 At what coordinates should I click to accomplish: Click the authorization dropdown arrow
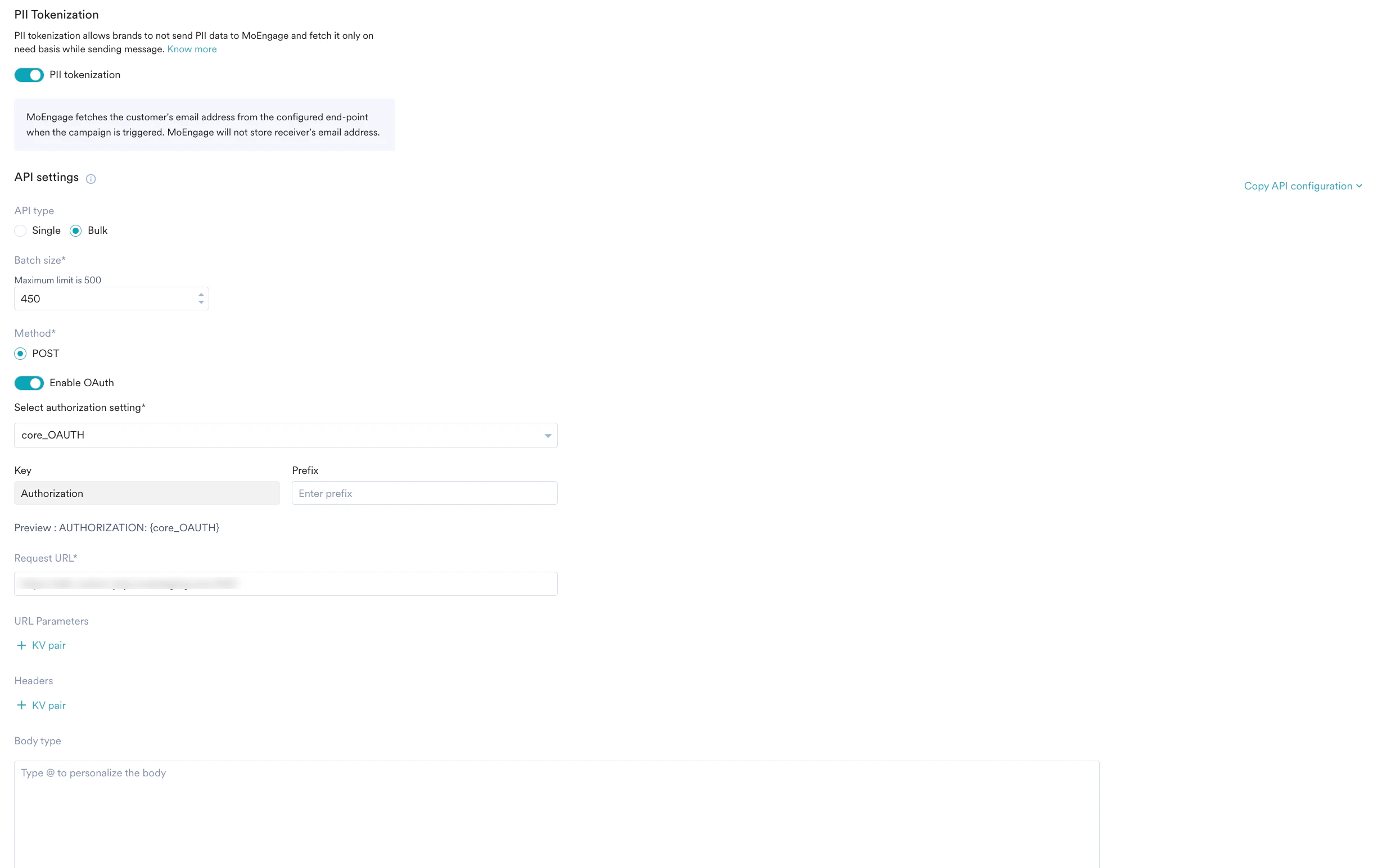[x=548, y=436]
